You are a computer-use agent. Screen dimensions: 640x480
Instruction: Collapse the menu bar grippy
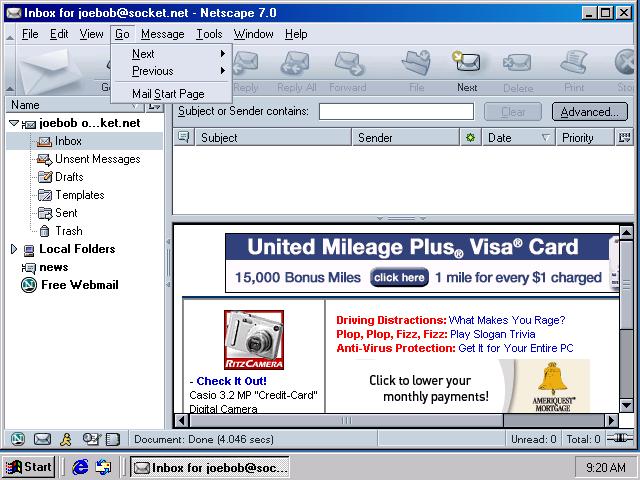(10, 34)
